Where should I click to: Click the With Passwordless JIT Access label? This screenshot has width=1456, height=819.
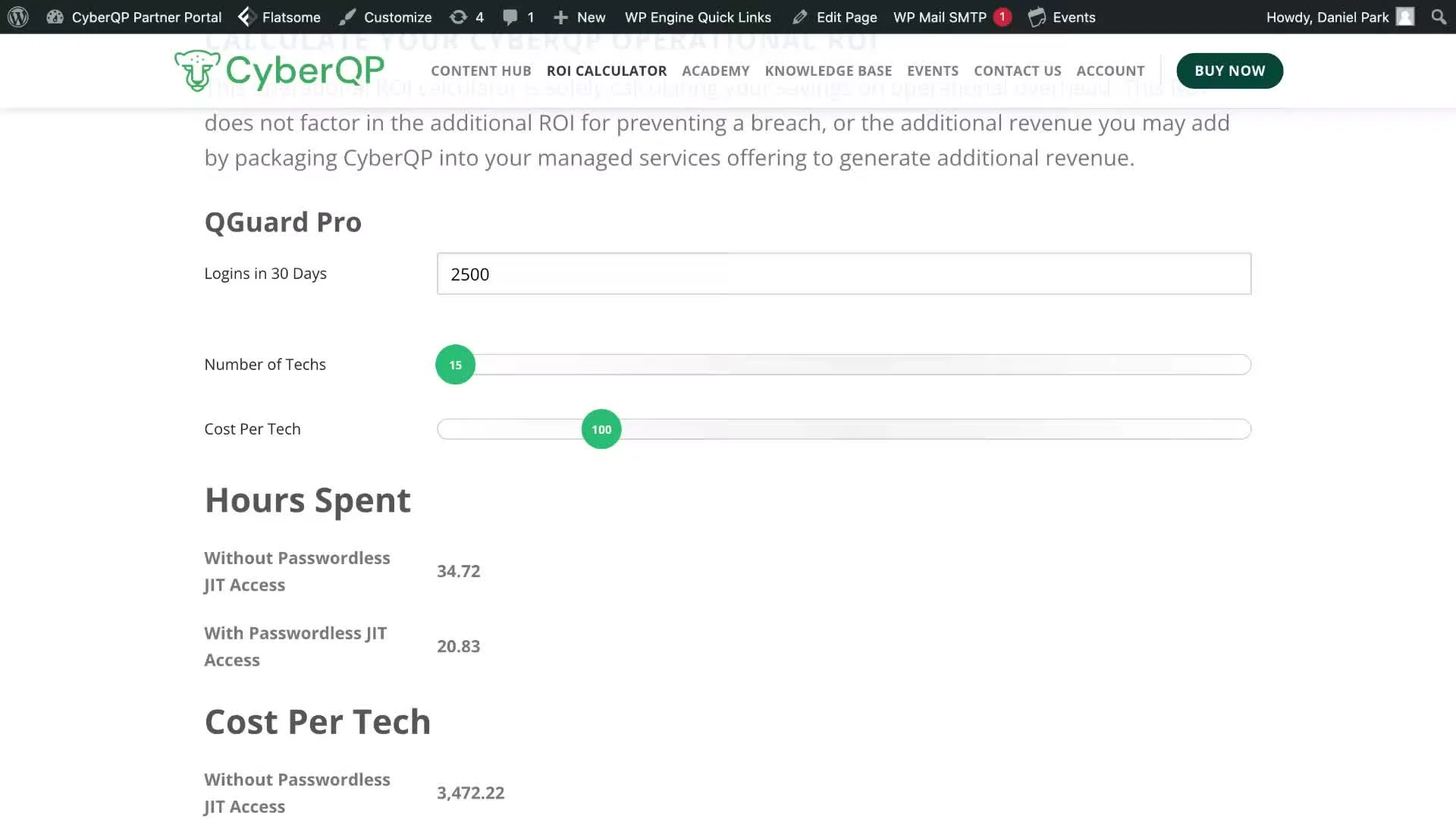point(296,646)
